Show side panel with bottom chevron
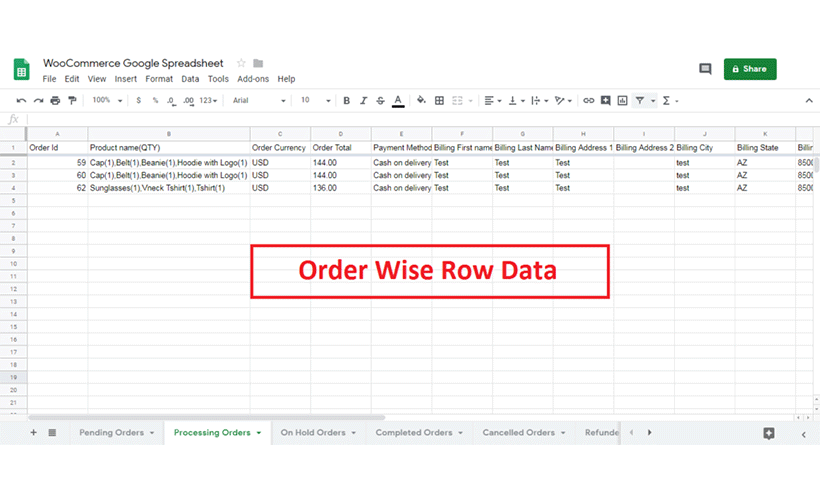The width and height of the screenshot is (820, 495). 804,434
